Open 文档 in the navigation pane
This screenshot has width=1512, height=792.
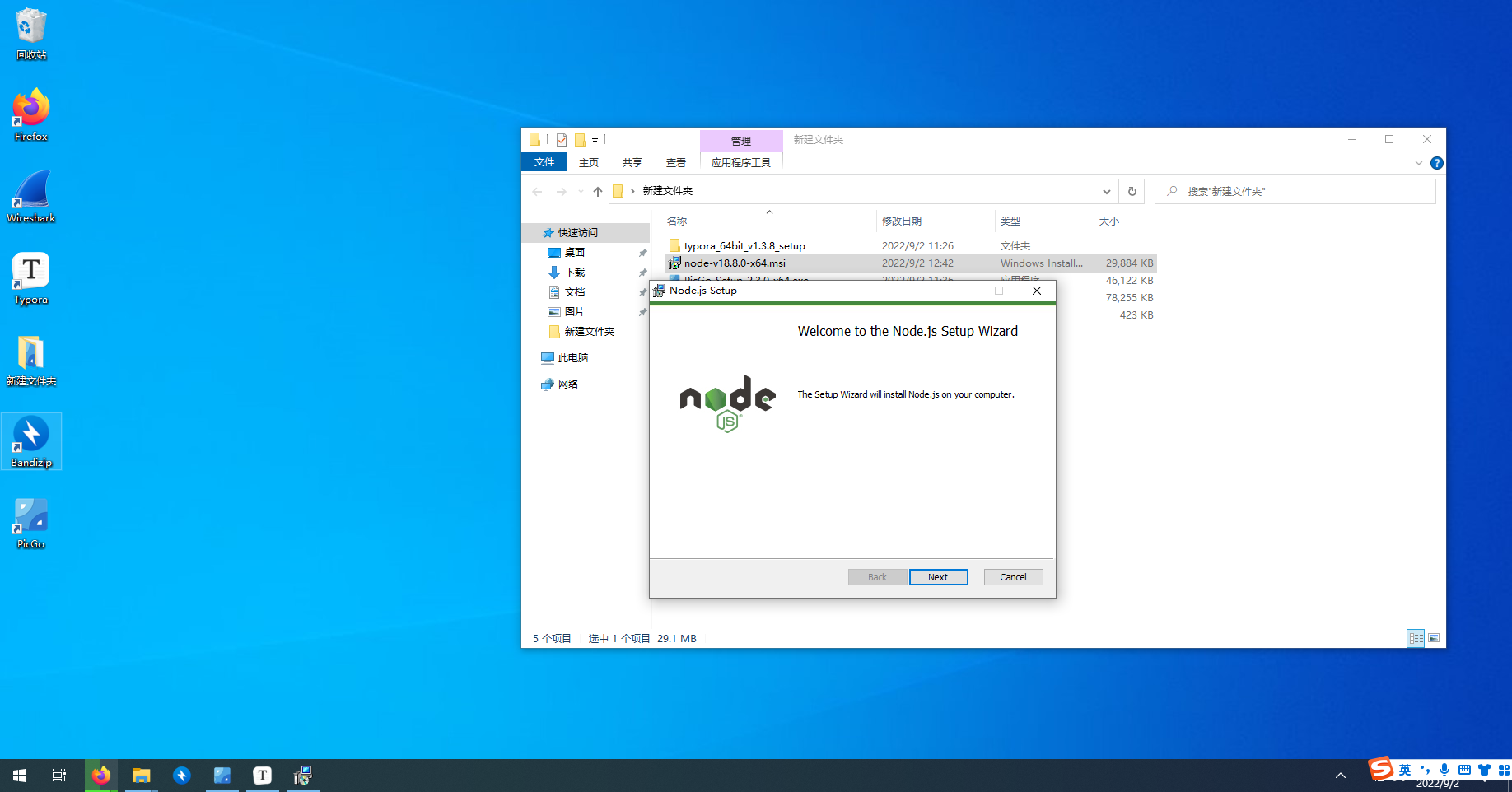coord(575,292)
